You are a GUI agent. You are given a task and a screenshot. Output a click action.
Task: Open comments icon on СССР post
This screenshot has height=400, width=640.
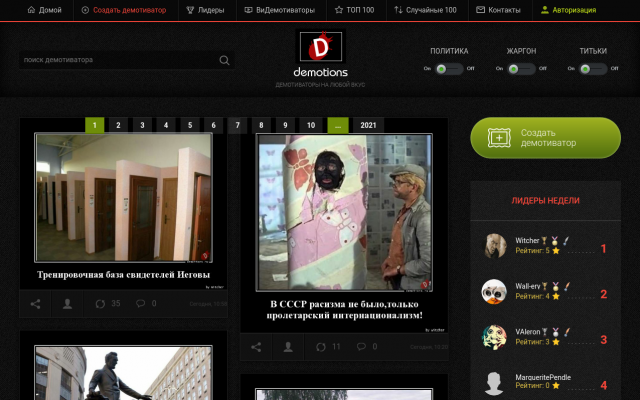pyautogui.click(x=361, y=347)
